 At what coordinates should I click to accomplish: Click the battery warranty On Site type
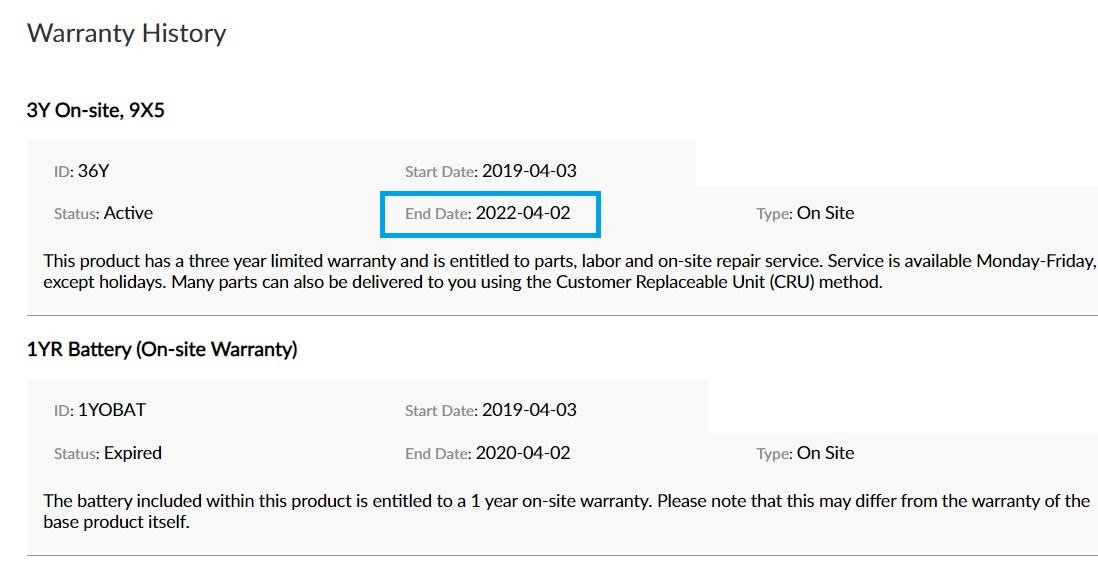coord(826,453)
